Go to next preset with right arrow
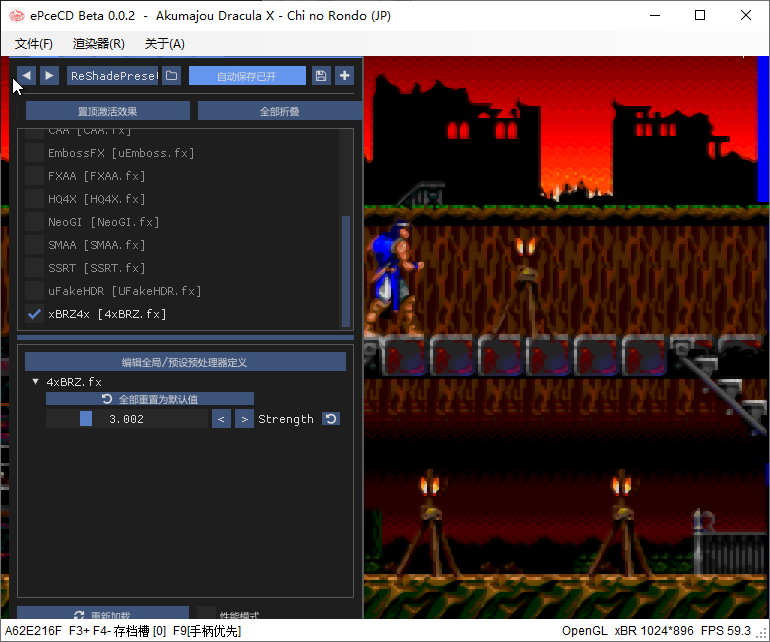The height and width of the screenshot is (642, 770). click(x=49, y=76)
